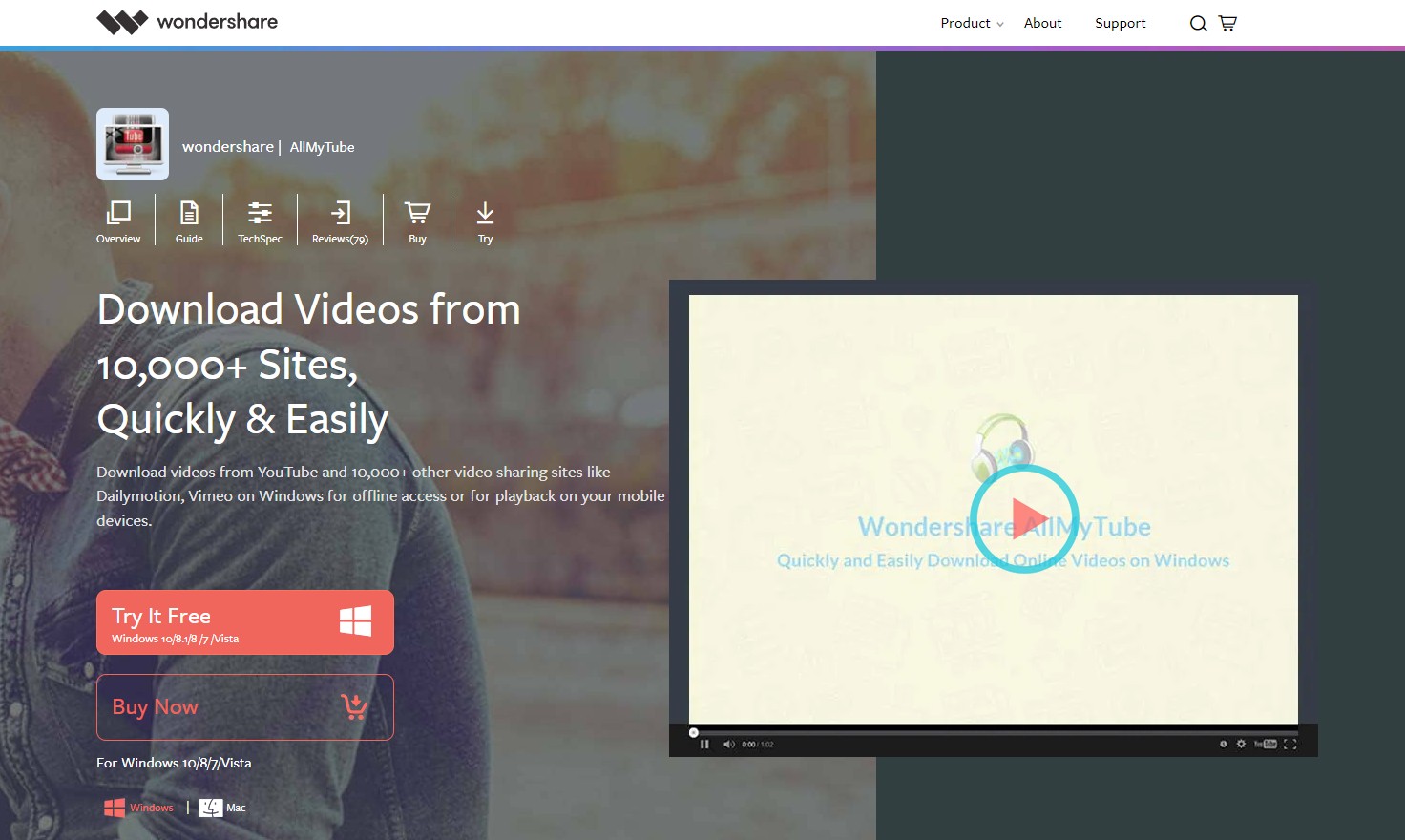This screenshot has height=840, width=1405.
Task: Select the Windows platform option
Action: point(139,808)
